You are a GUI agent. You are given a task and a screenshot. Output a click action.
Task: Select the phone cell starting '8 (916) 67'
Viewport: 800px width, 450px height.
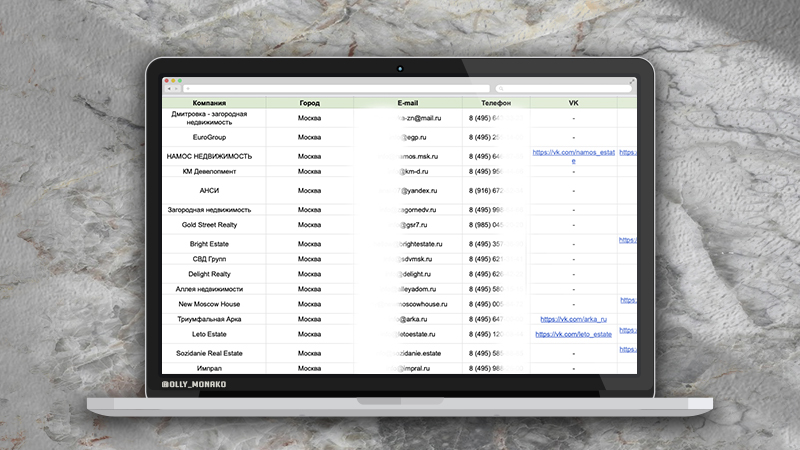(496, 190)
